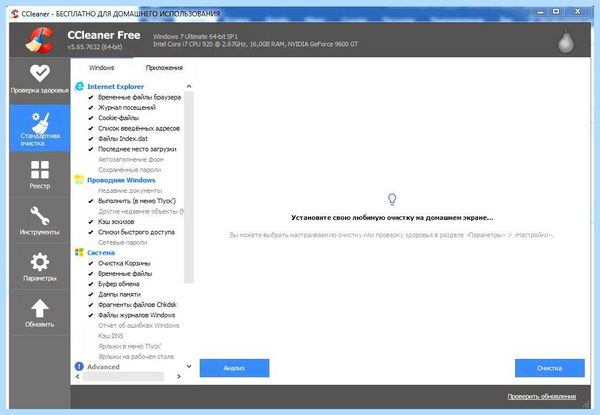Click the Система Windows flag icon
This screenshot has height=415, width=600.
point(79,252)
